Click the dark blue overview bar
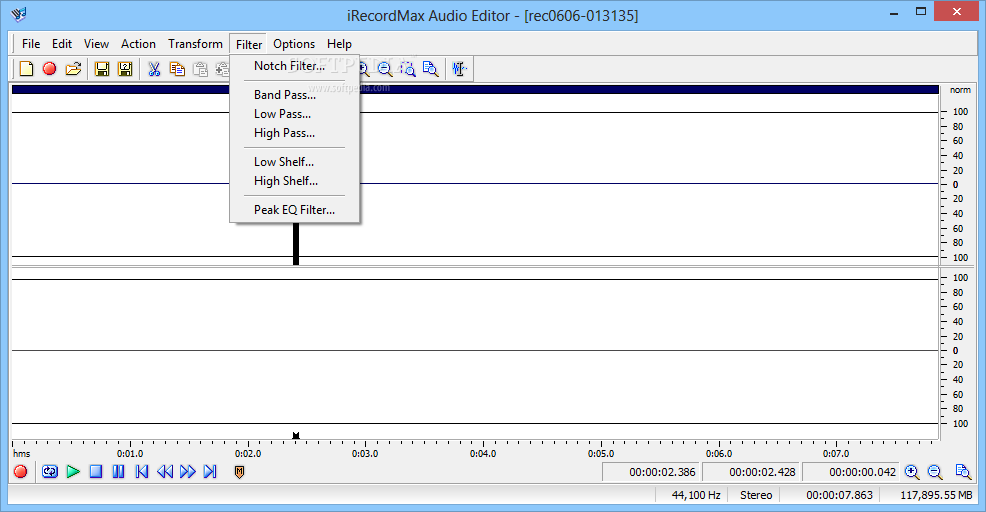 (x=475, y=89)
